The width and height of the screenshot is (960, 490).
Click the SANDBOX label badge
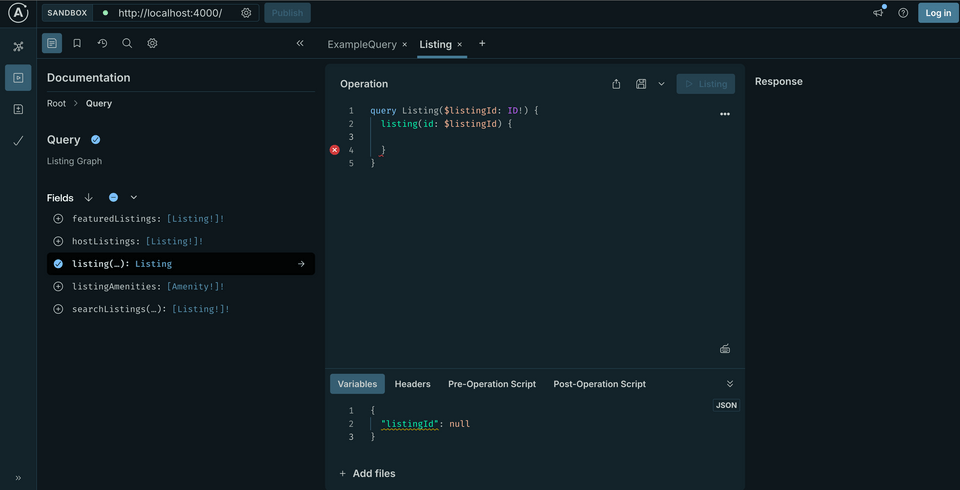pyautogui.click(x=67, y=13)
